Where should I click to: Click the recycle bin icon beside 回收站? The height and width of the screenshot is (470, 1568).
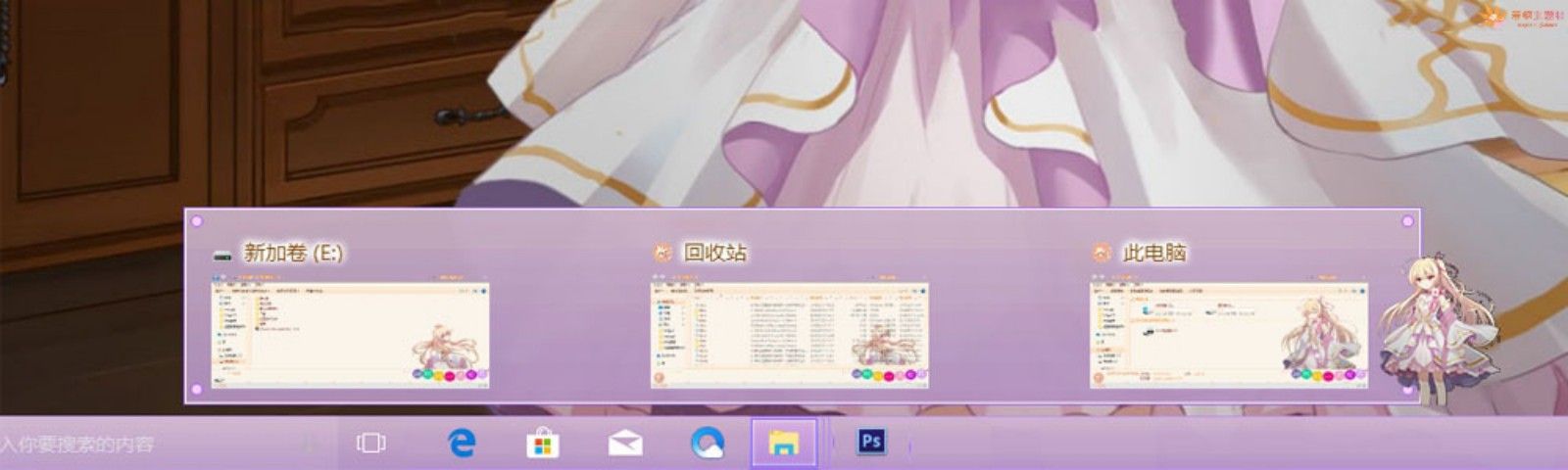tap(663, 253)
